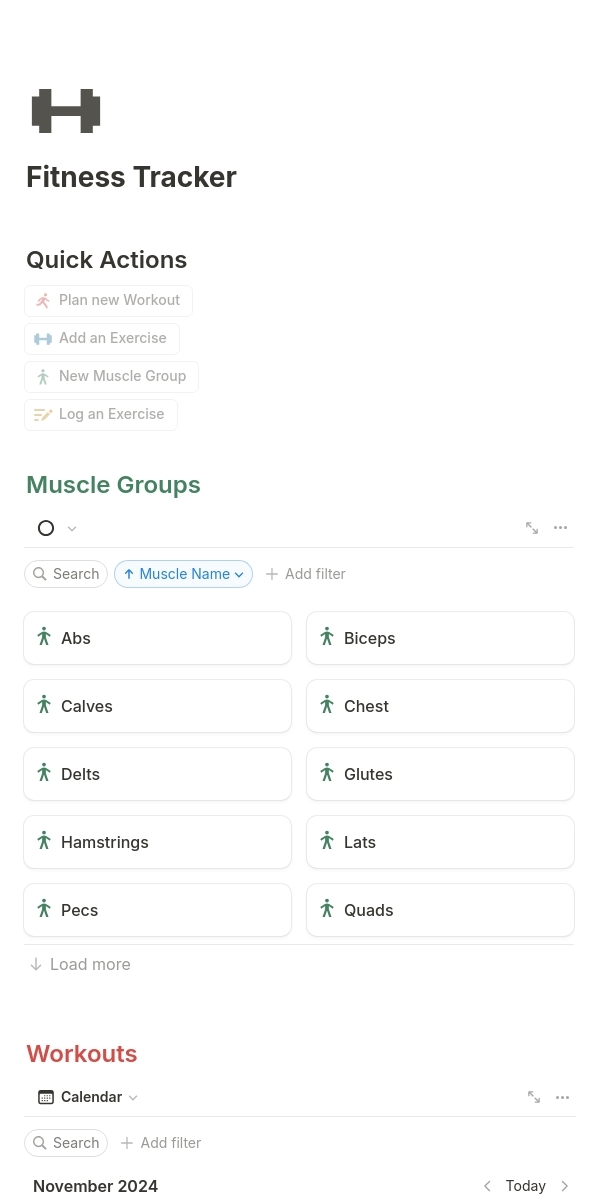Click the search icon in Muscle Groups toolbar

(x=40, y=573)
